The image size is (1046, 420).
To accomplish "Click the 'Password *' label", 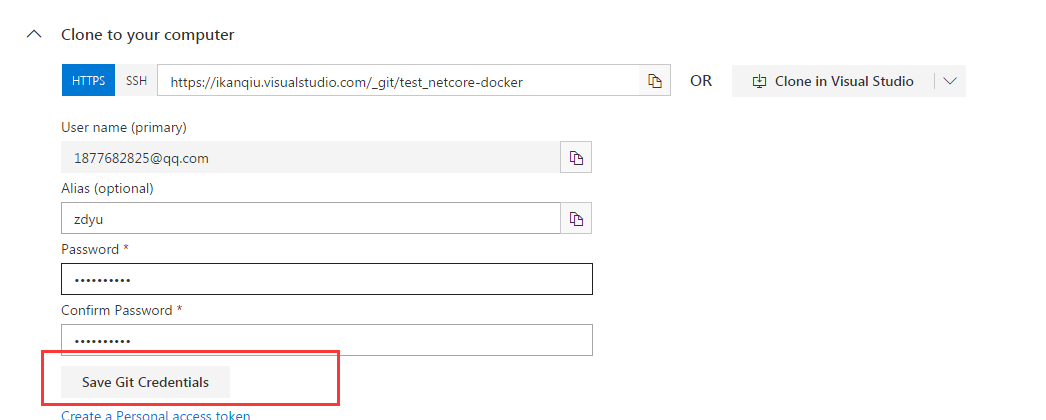I will [x=95, y=249].
